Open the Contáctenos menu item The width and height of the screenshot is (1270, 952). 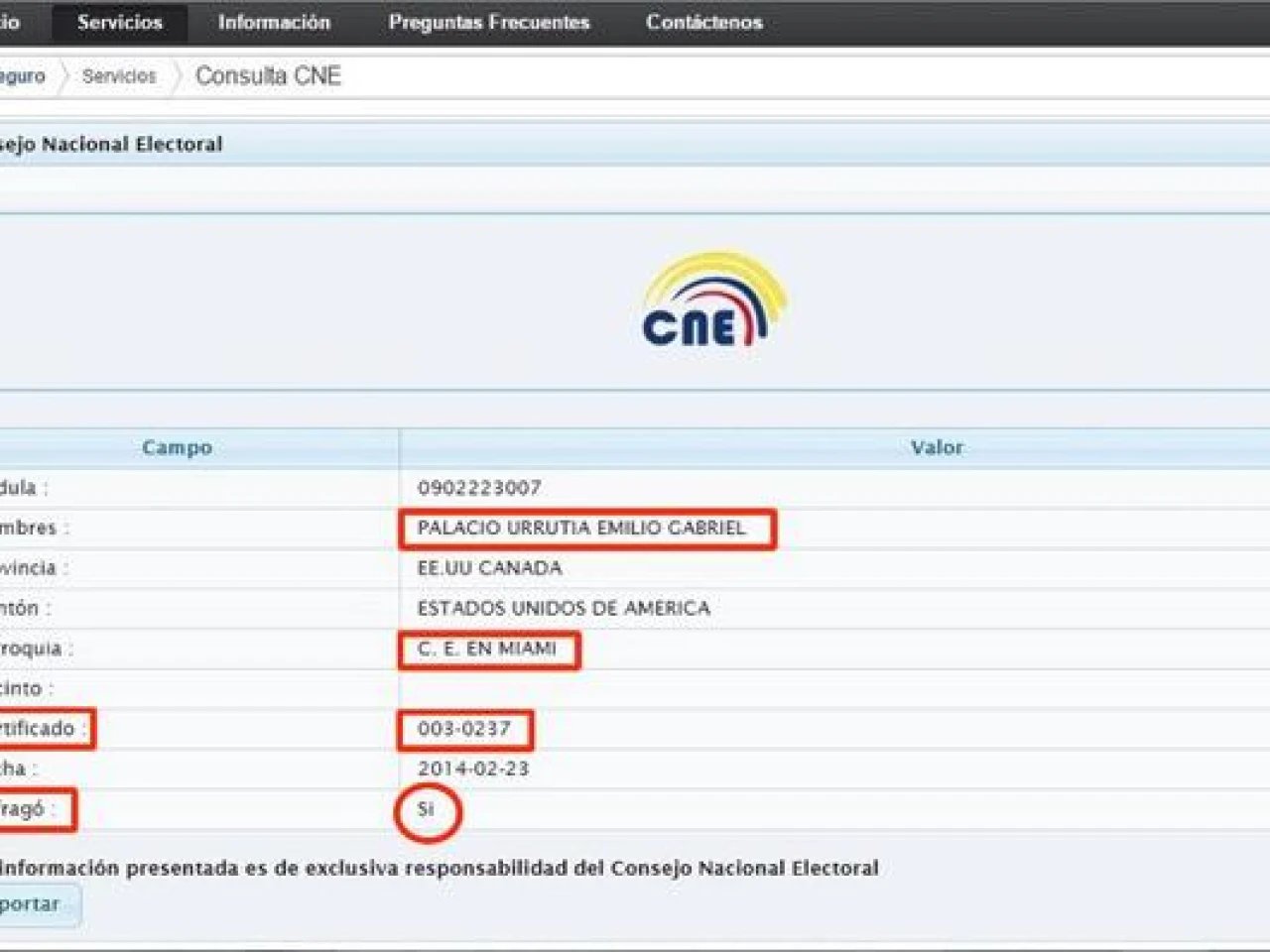coord(703,22)
